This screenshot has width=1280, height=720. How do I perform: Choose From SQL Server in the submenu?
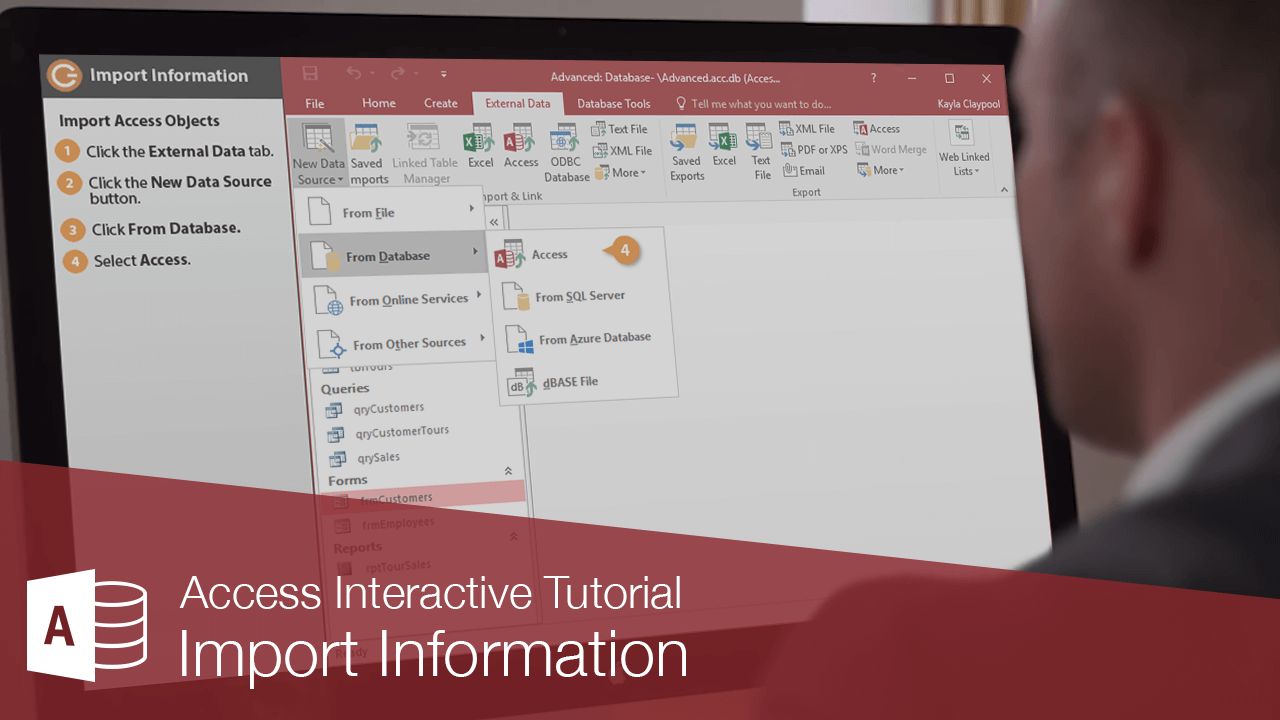(x=580, y=295)
